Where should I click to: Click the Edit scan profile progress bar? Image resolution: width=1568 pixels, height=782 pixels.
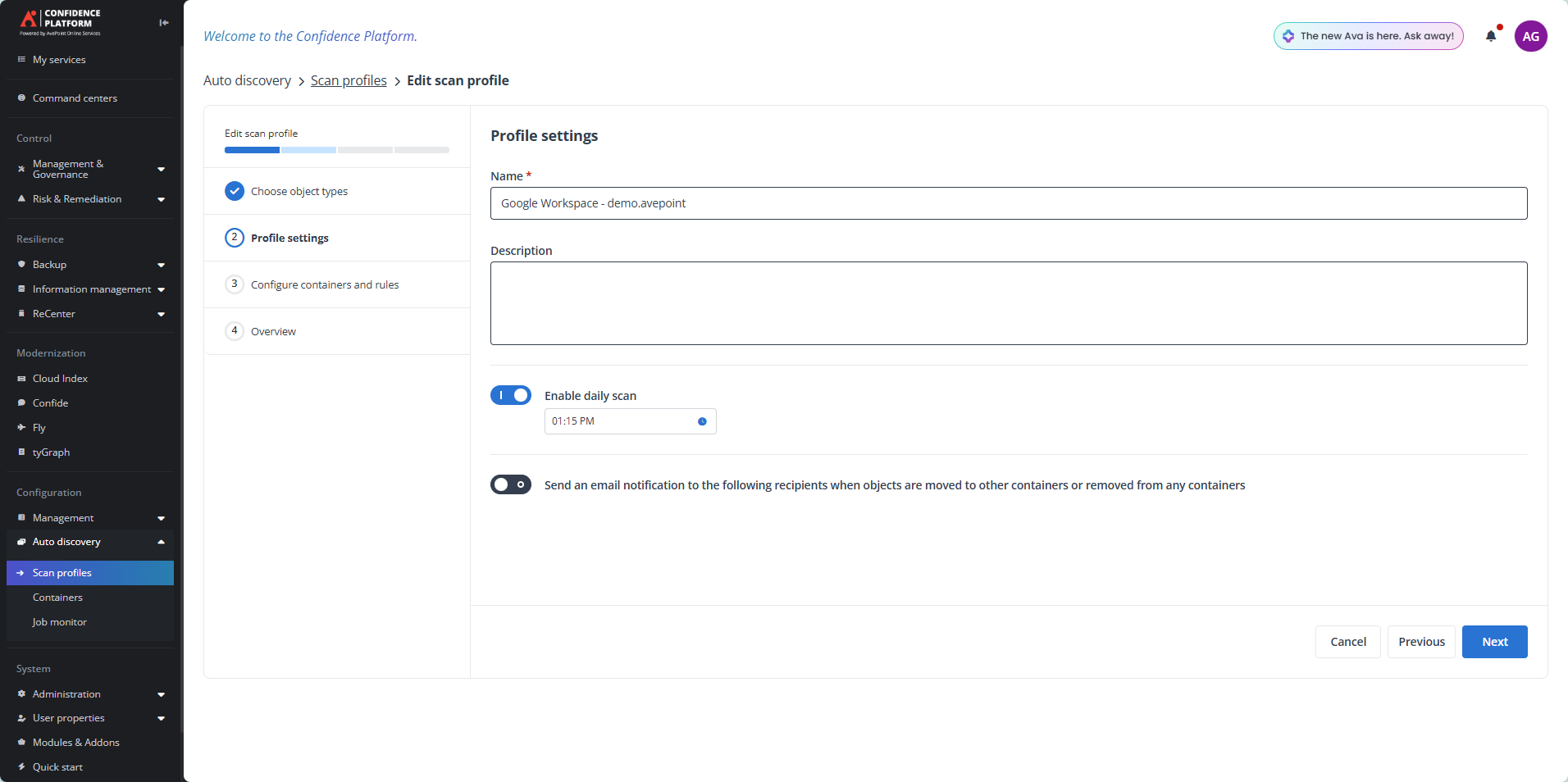point(336,150)
